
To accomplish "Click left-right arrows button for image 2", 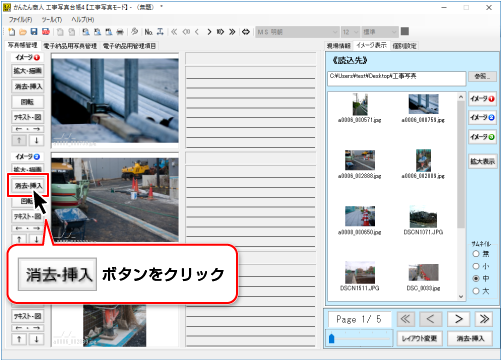I will (28, 228).
